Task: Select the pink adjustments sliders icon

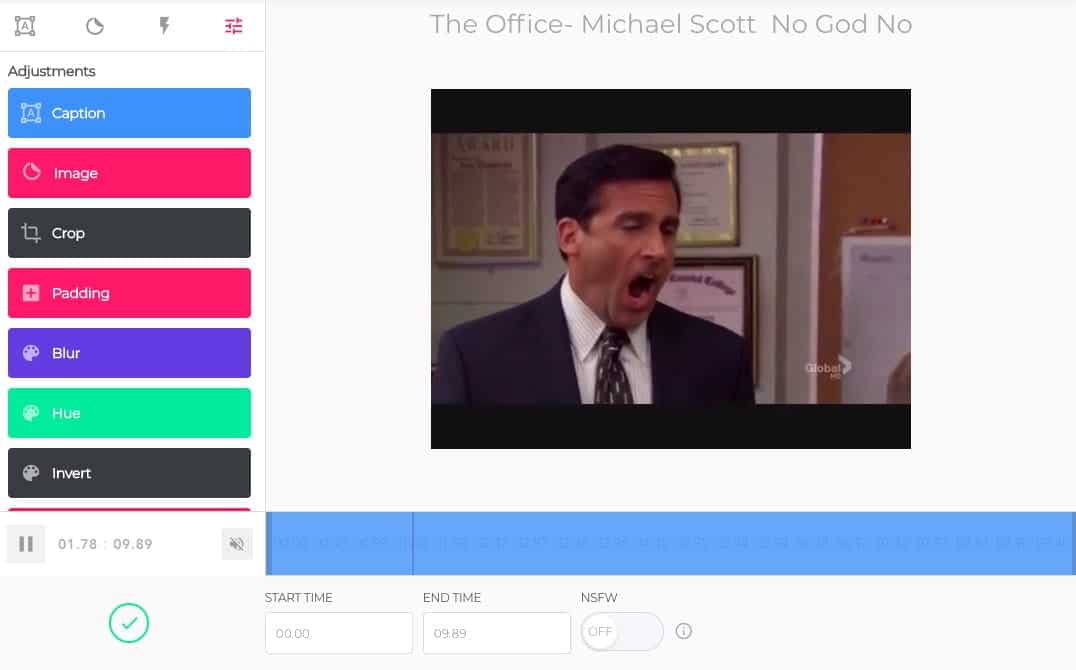Action: pos(233,25)
